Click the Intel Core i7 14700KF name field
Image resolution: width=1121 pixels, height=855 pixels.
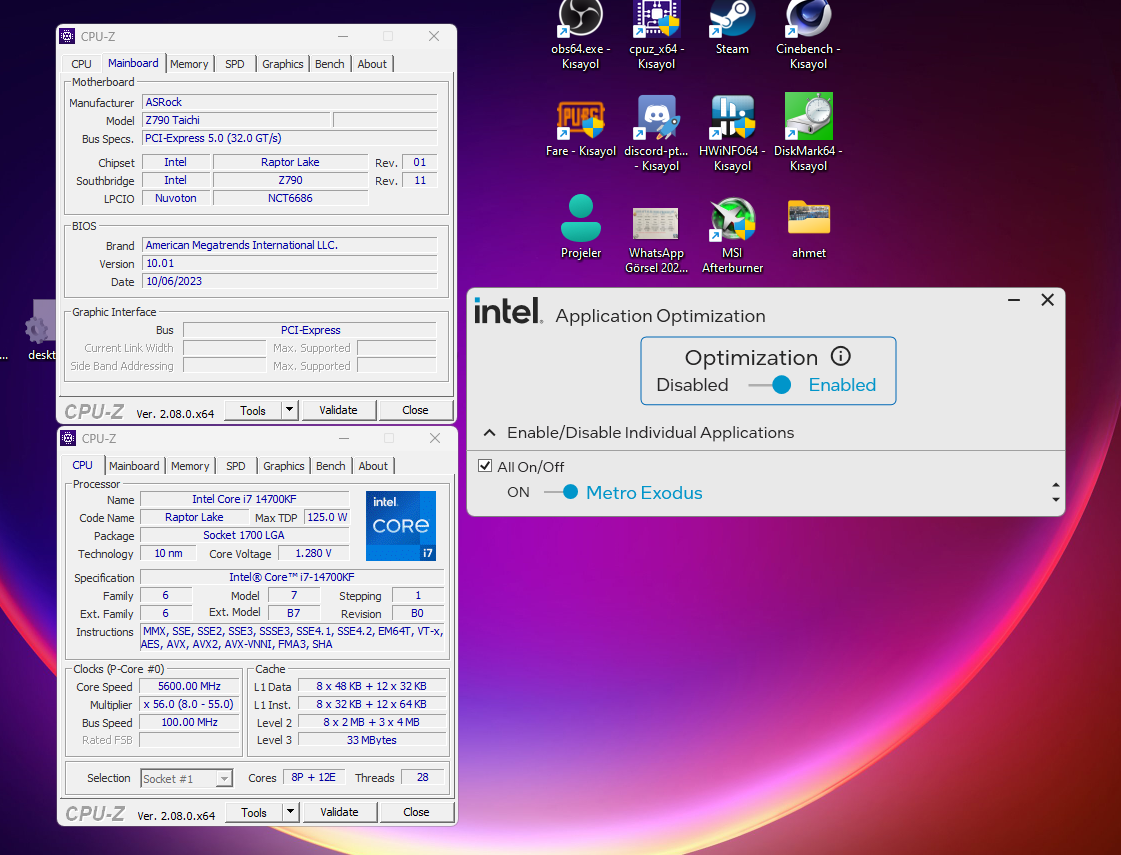tap(245, 499)
